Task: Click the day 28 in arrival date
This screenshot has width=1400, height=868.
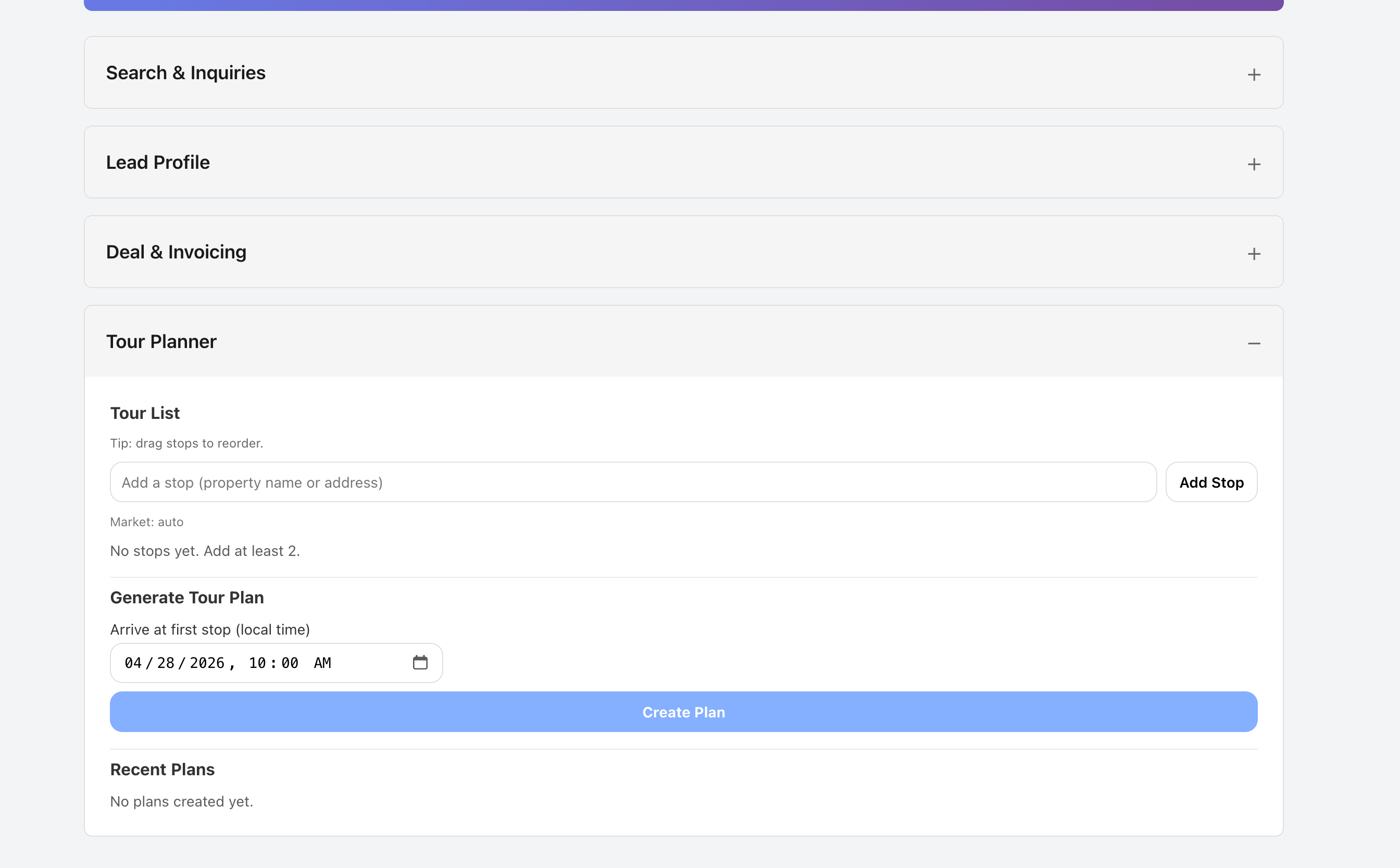Action: click(166, 663)
